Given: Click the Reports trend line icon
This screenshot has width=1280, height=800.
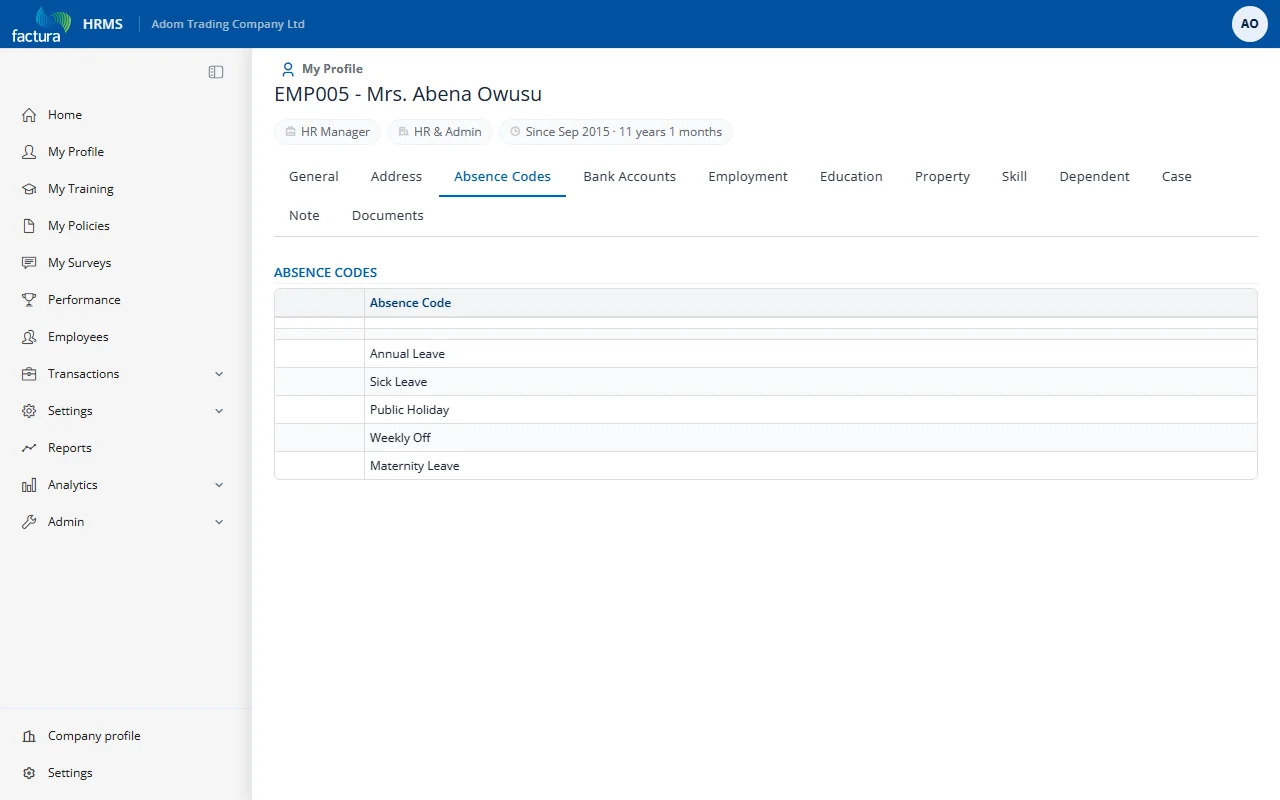Looking at the screenshot, I should [x=29, y=448].
